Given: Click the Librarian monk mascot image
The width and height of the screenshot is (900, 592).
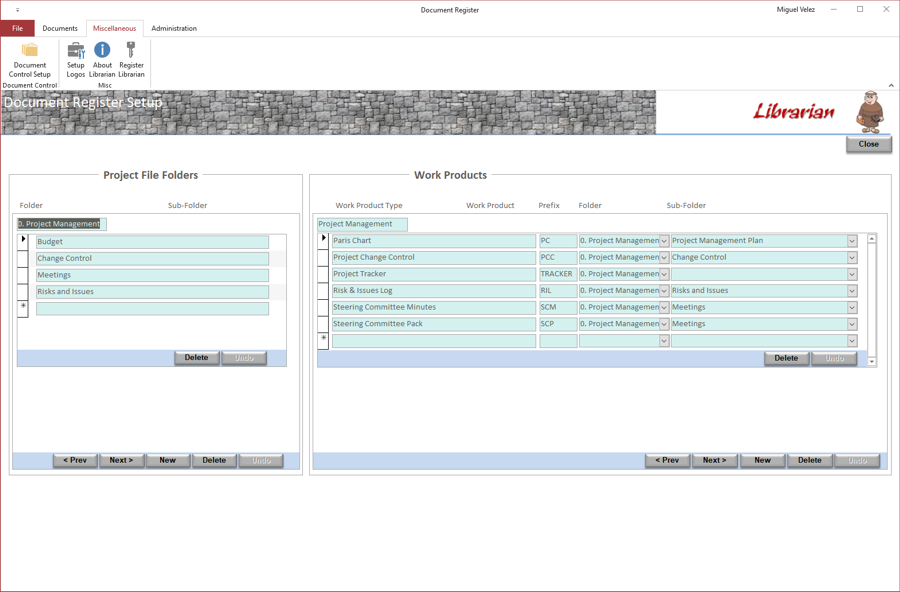Looking at the screenshot, I should tap(870, 112).
